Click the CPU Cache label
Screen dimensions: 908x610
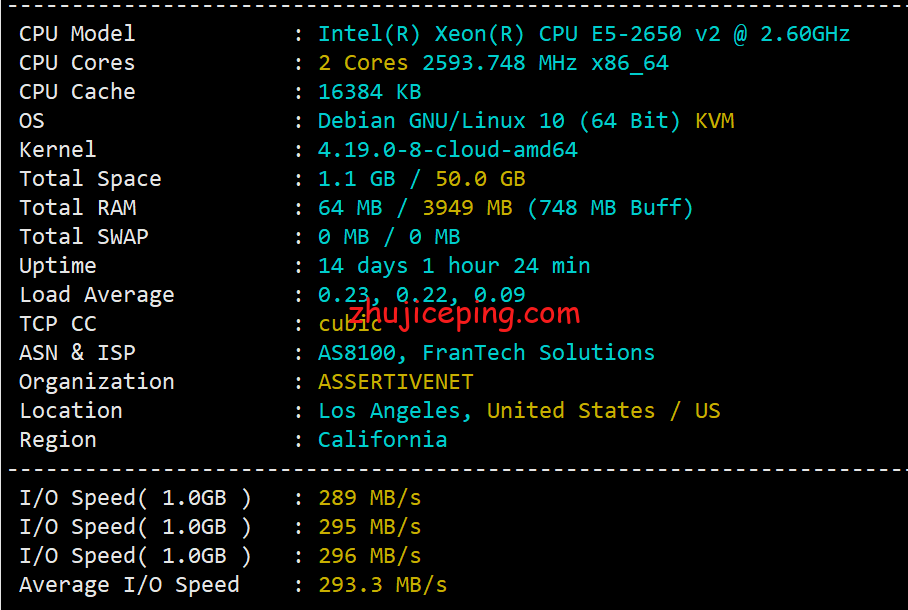(x=77, y=92)
